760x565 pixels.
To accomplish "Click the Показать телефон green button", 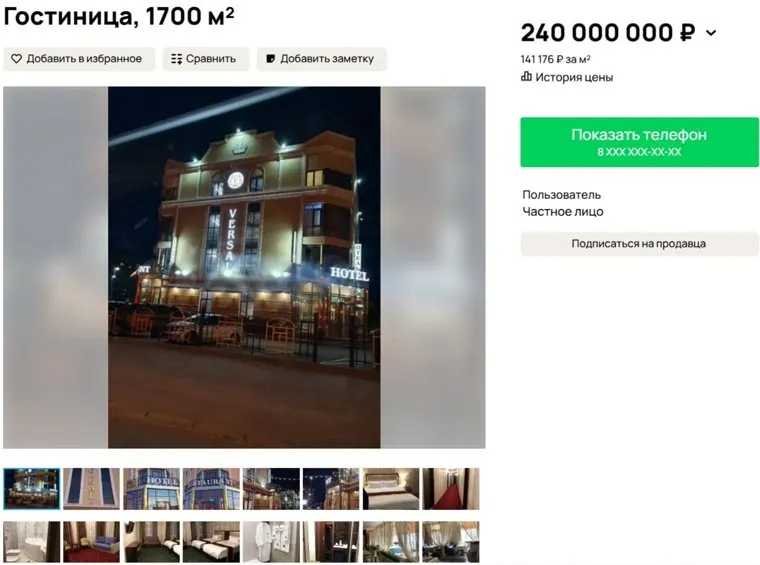I will click(639, 142).
